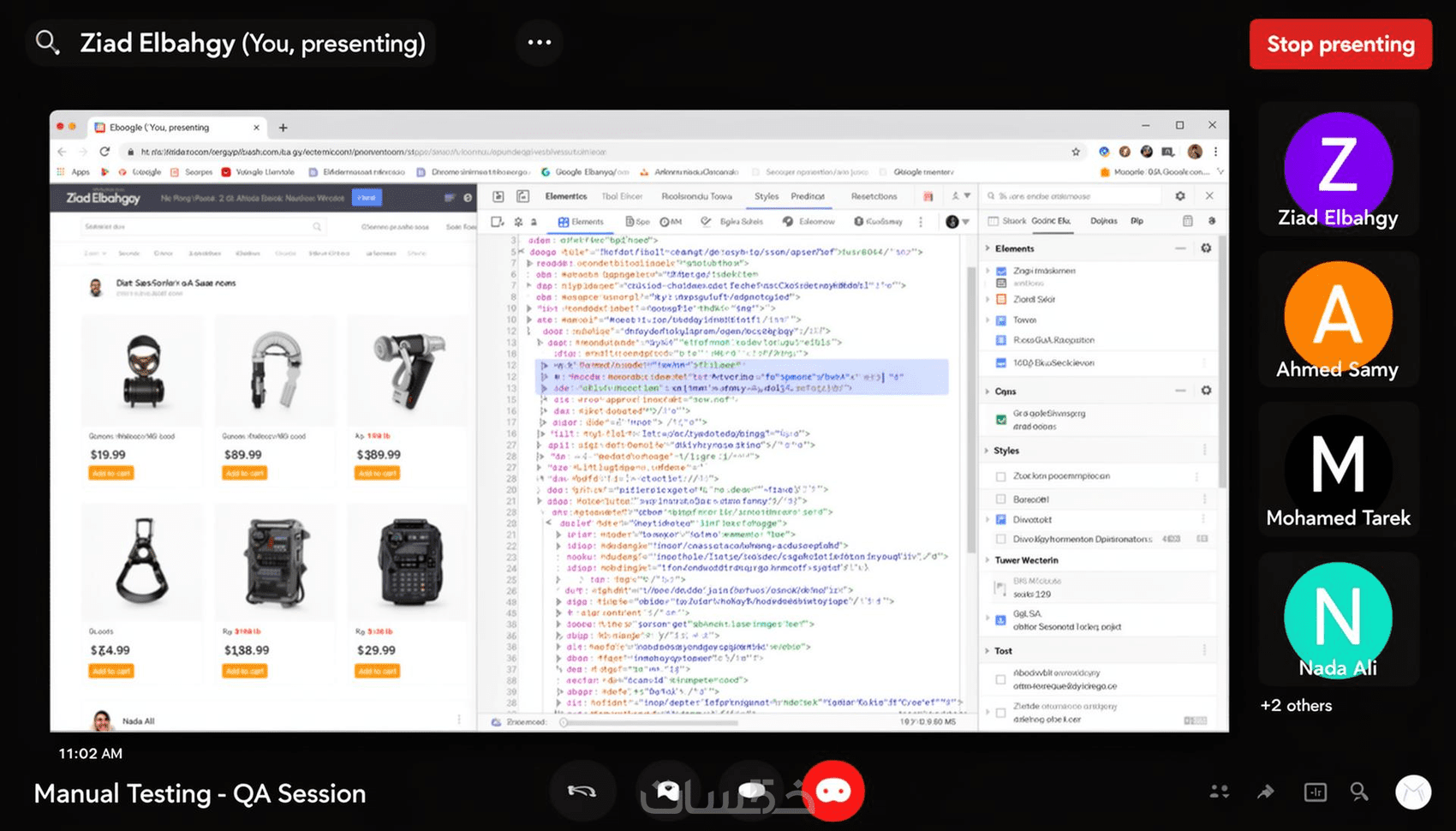Click the Stop presenting button
1456x831 pixels.
[1340, 44]
